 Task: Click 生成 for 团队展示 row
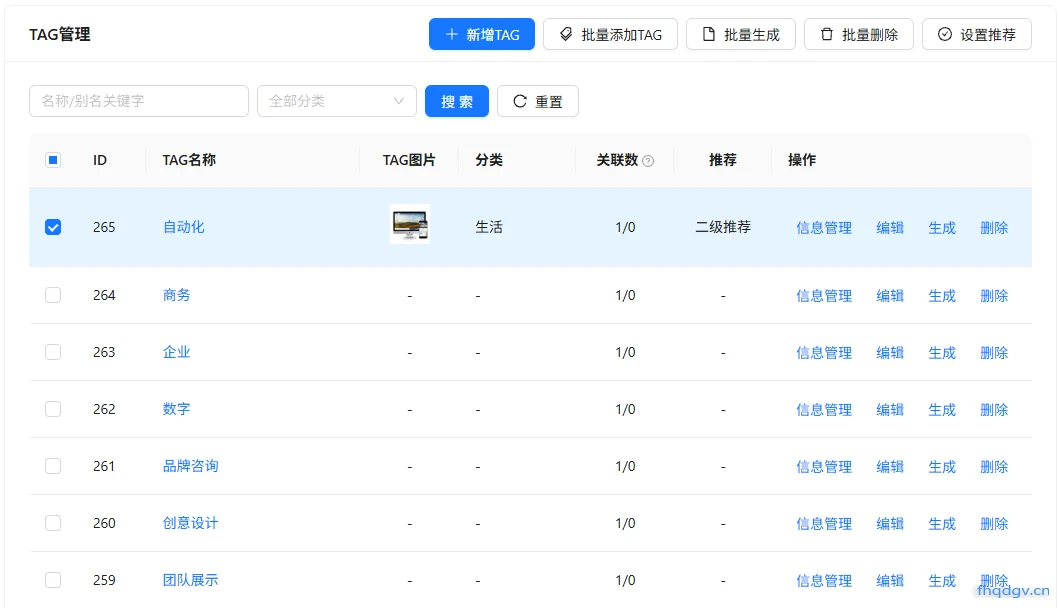(942, 580)
